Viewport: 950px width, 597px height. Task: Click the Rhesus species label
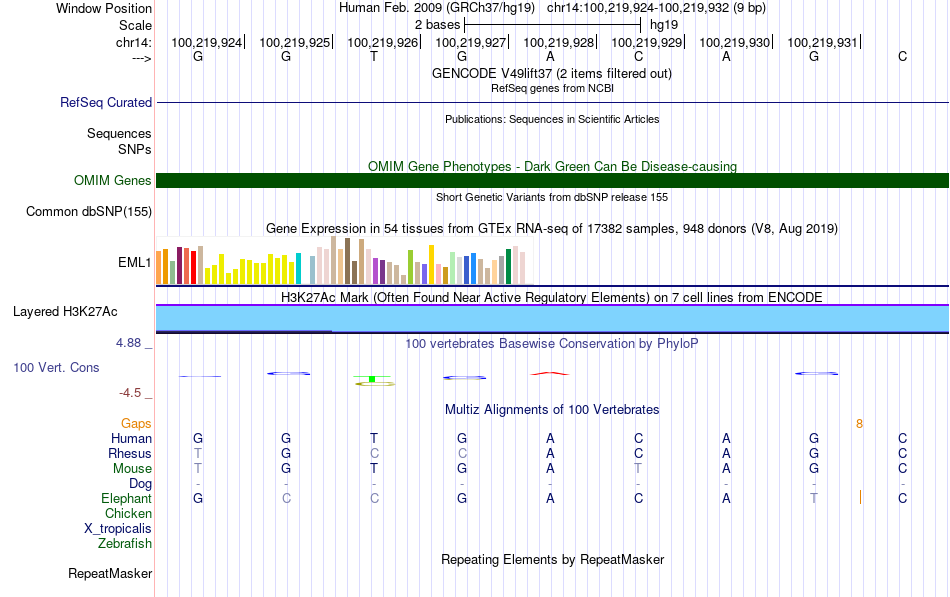[x=130, y=453]
